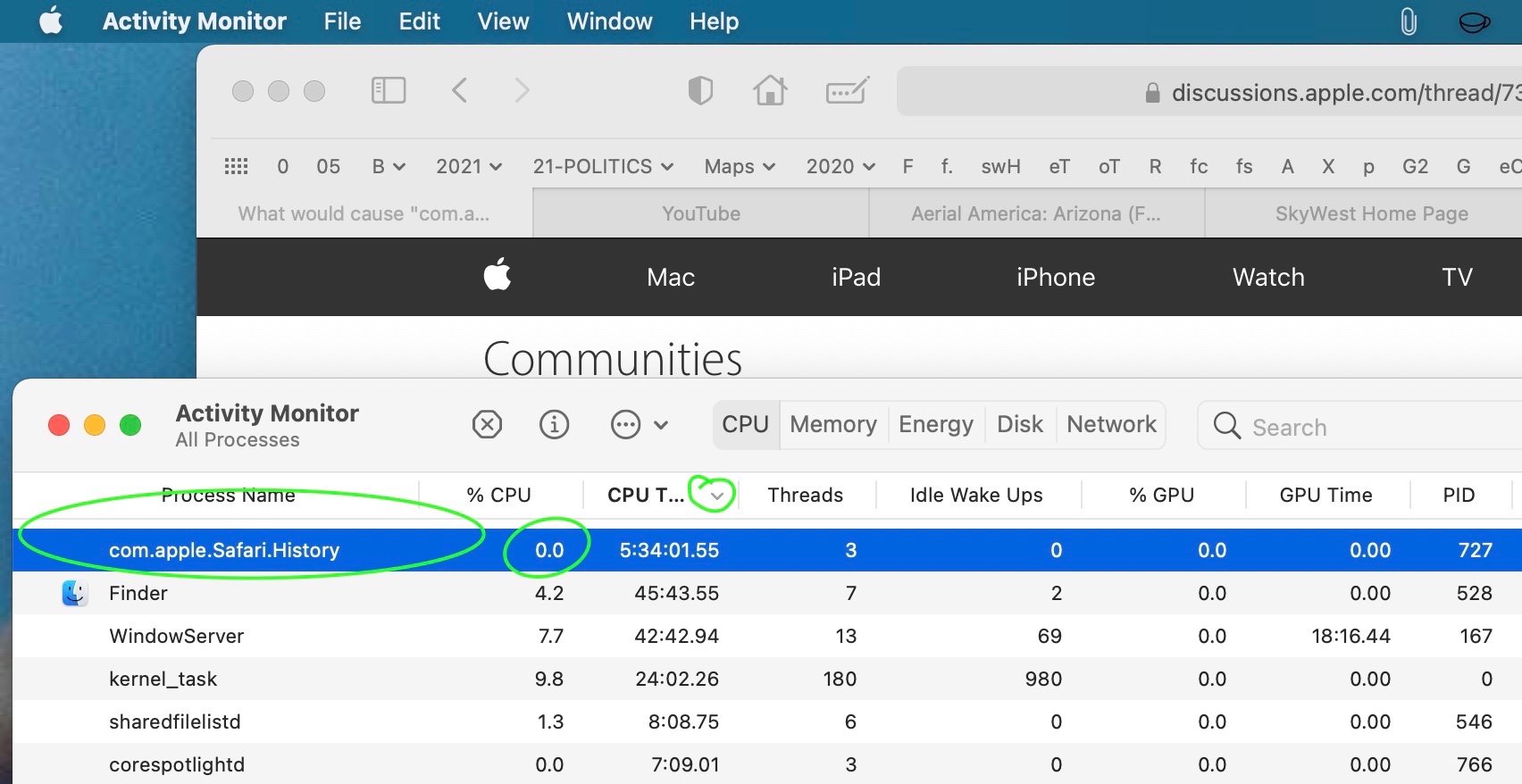Image resolution: width=1522 pixels, height=784 pixels.
Task: Click the Safari compose toolbar icon
Action: (848, 90)
